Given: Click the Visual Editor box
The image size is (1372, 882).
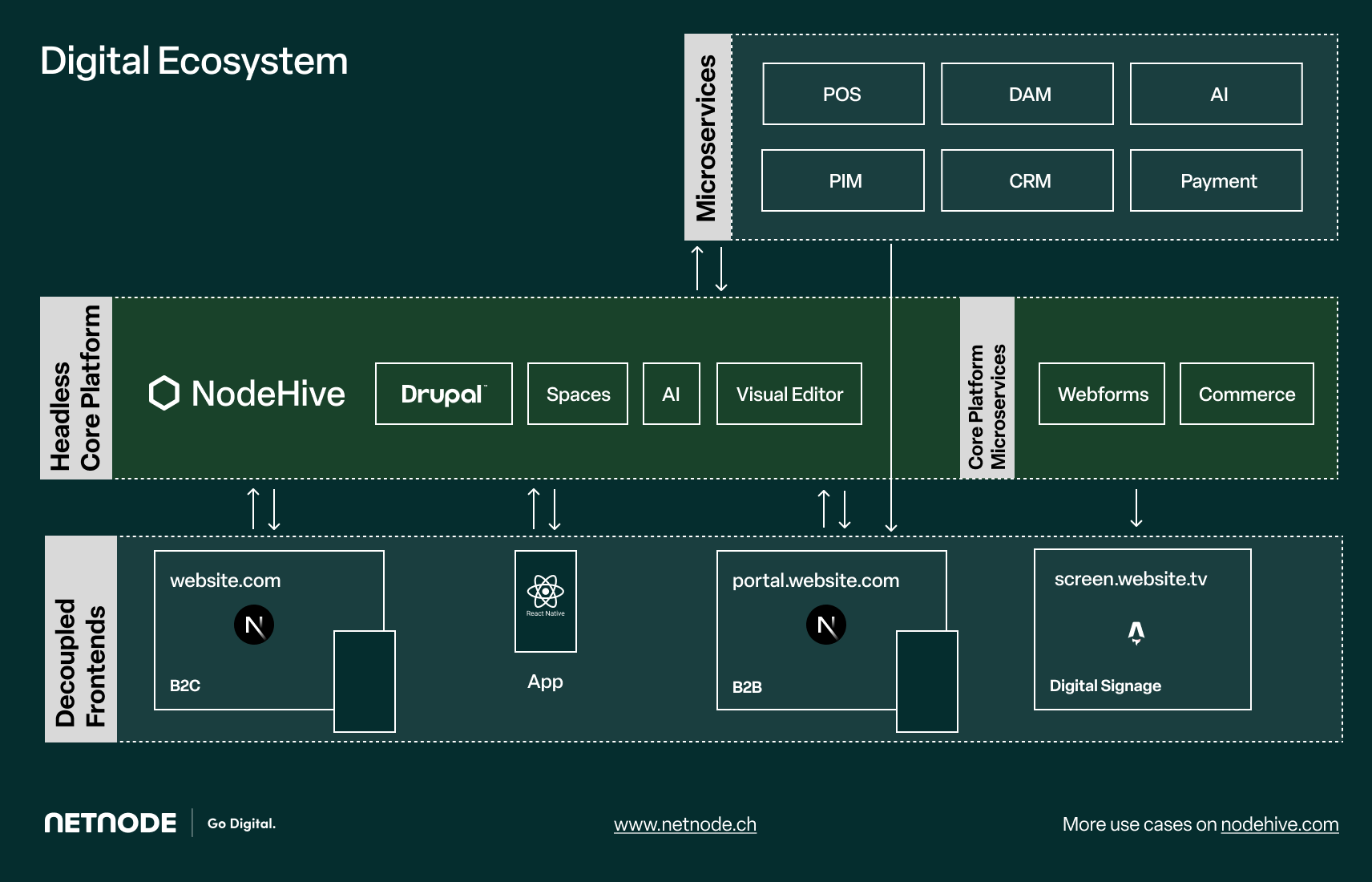Looking at the screenshot, I should pyautogui.click(x=789, y=394).
